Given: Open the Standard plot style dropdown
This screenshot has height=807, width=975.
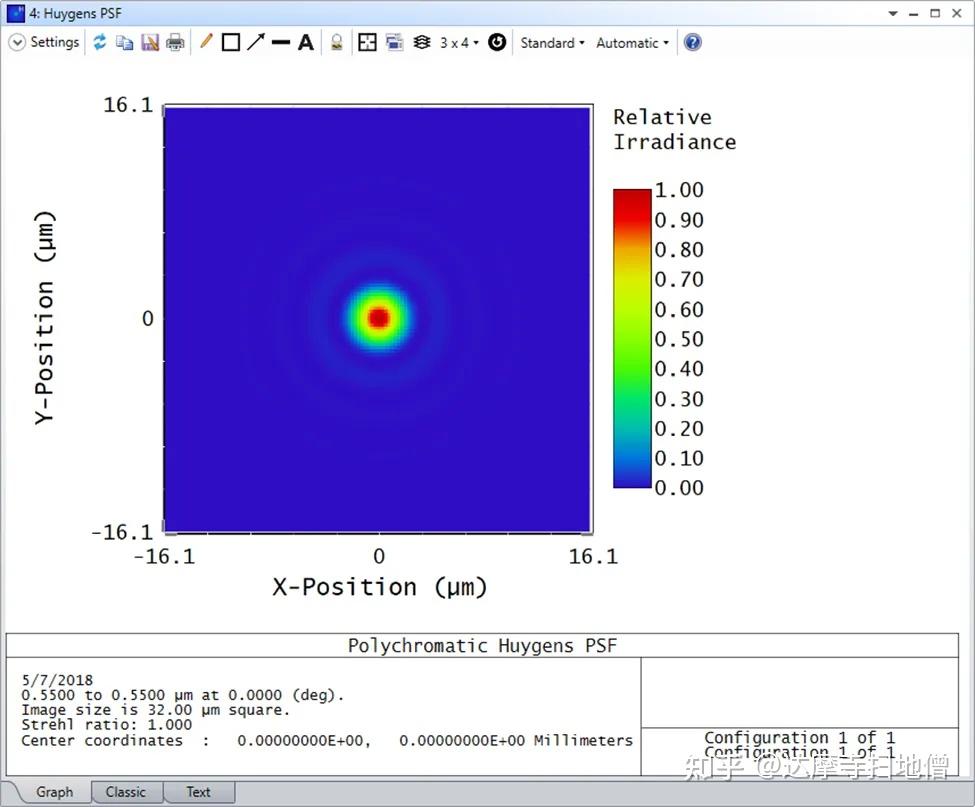Looking at the screenshot, I should coord(550,42).
